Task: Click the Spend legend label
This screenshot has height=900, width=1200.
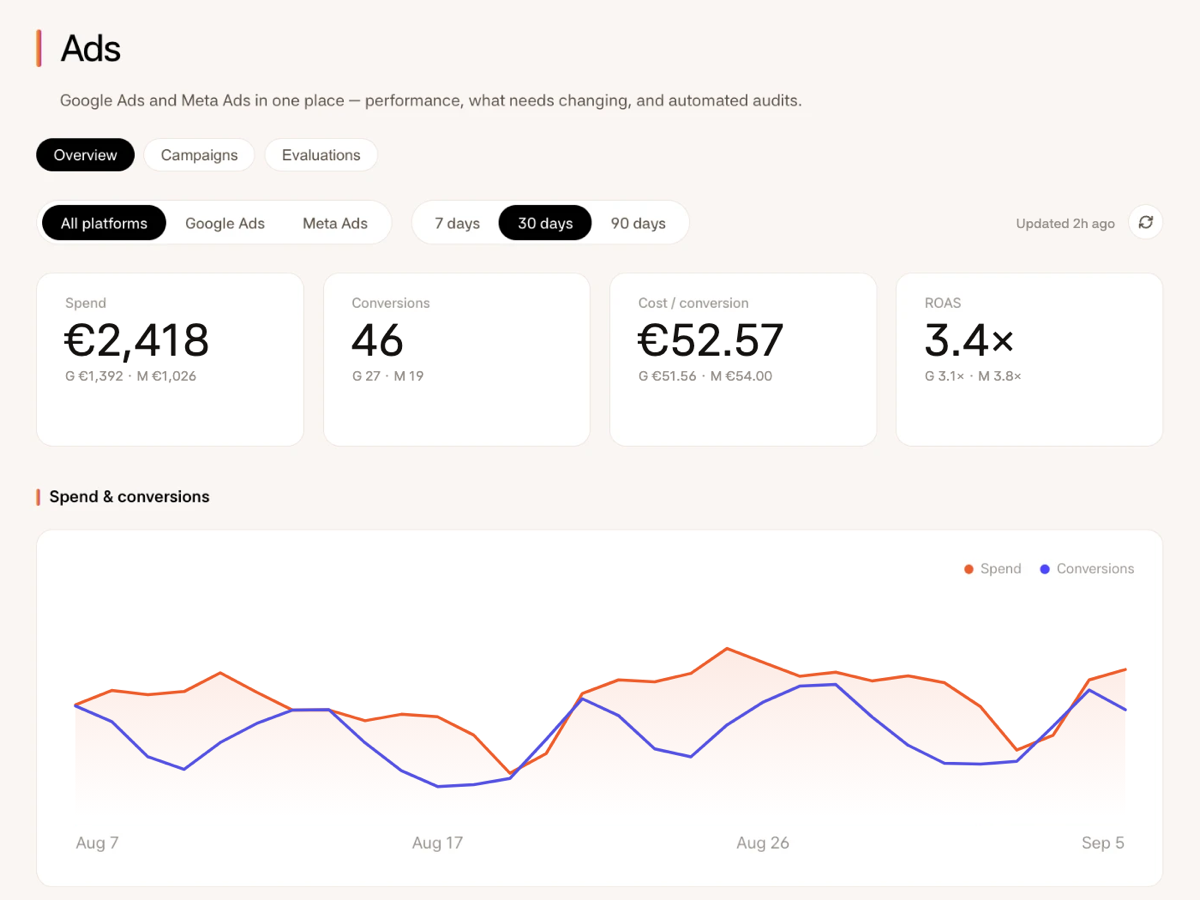Action: click(x=1001, y=568)
